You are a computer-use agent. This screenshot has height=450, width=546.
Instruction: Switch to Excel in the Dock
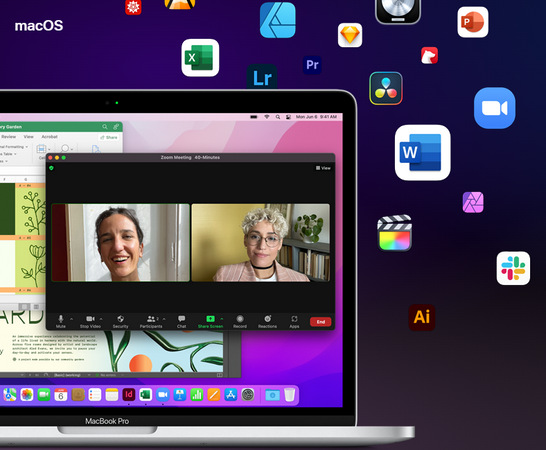click(x=146, y=395)
